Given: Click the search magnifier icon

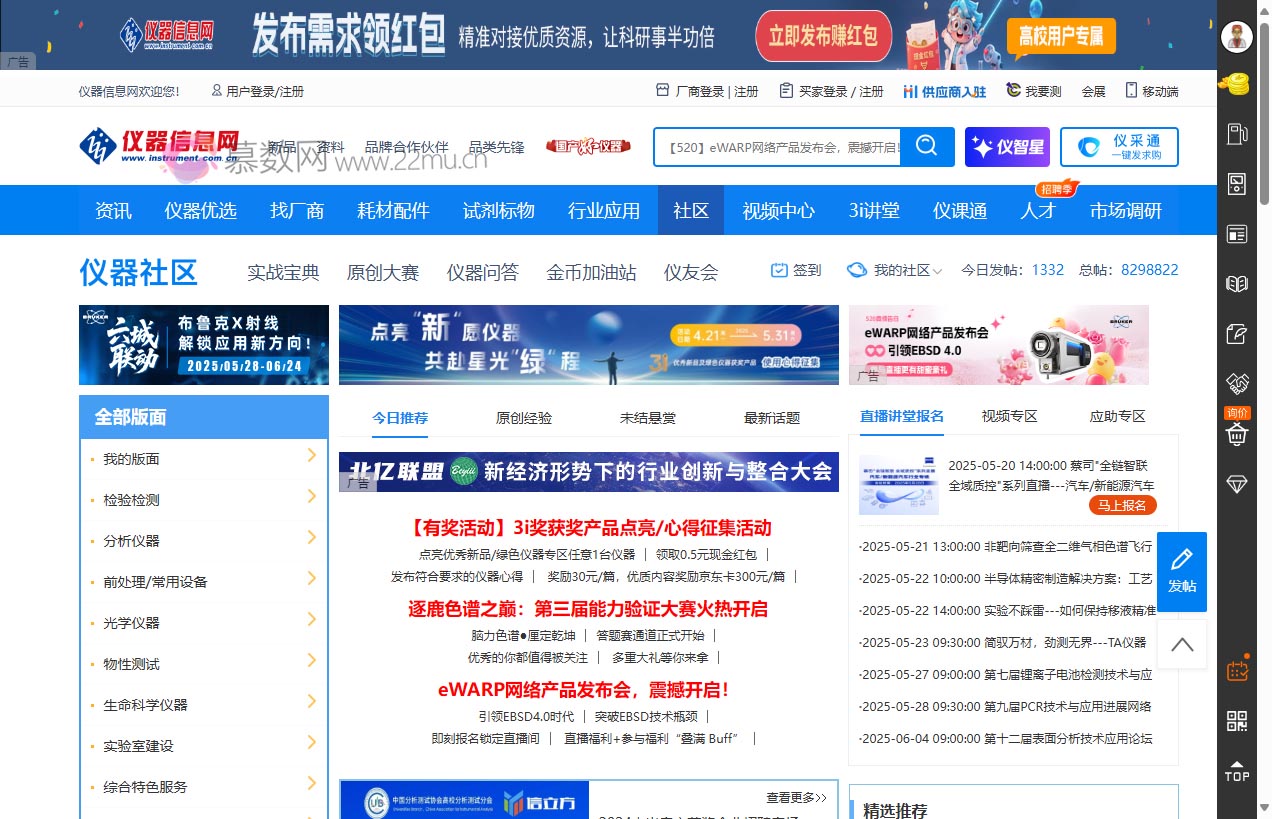Looking at the screenshot, I should point(926,146).
